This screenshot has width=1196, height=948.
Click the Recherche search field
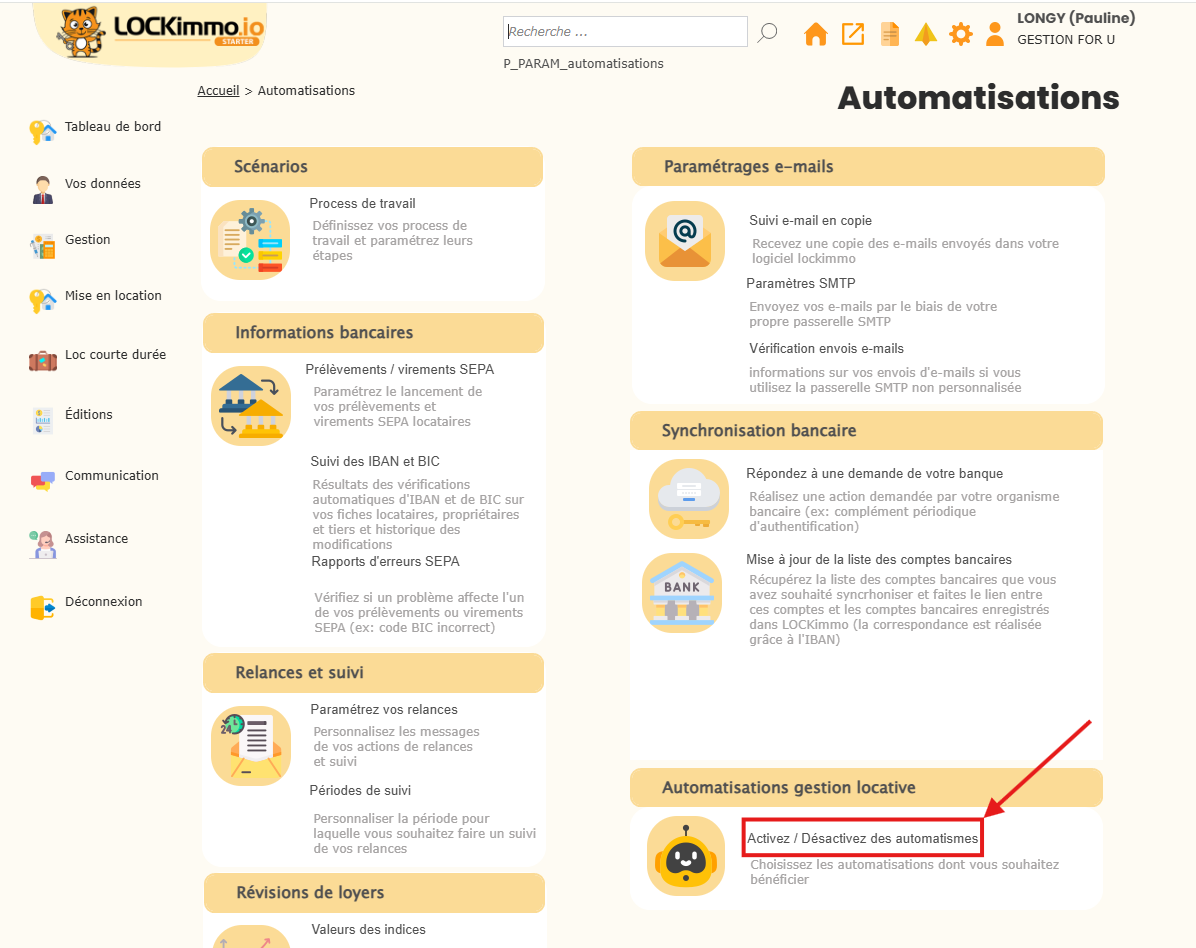[625, 32]
